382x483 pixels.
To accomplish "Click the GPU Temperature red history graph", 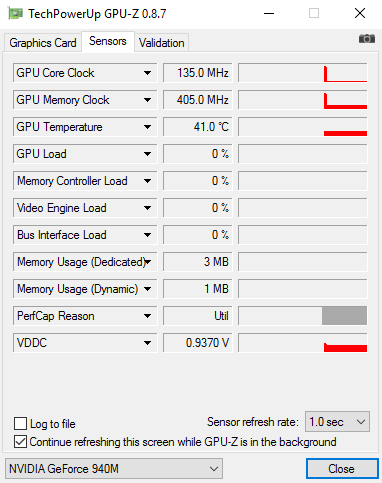I will (303, 127).
